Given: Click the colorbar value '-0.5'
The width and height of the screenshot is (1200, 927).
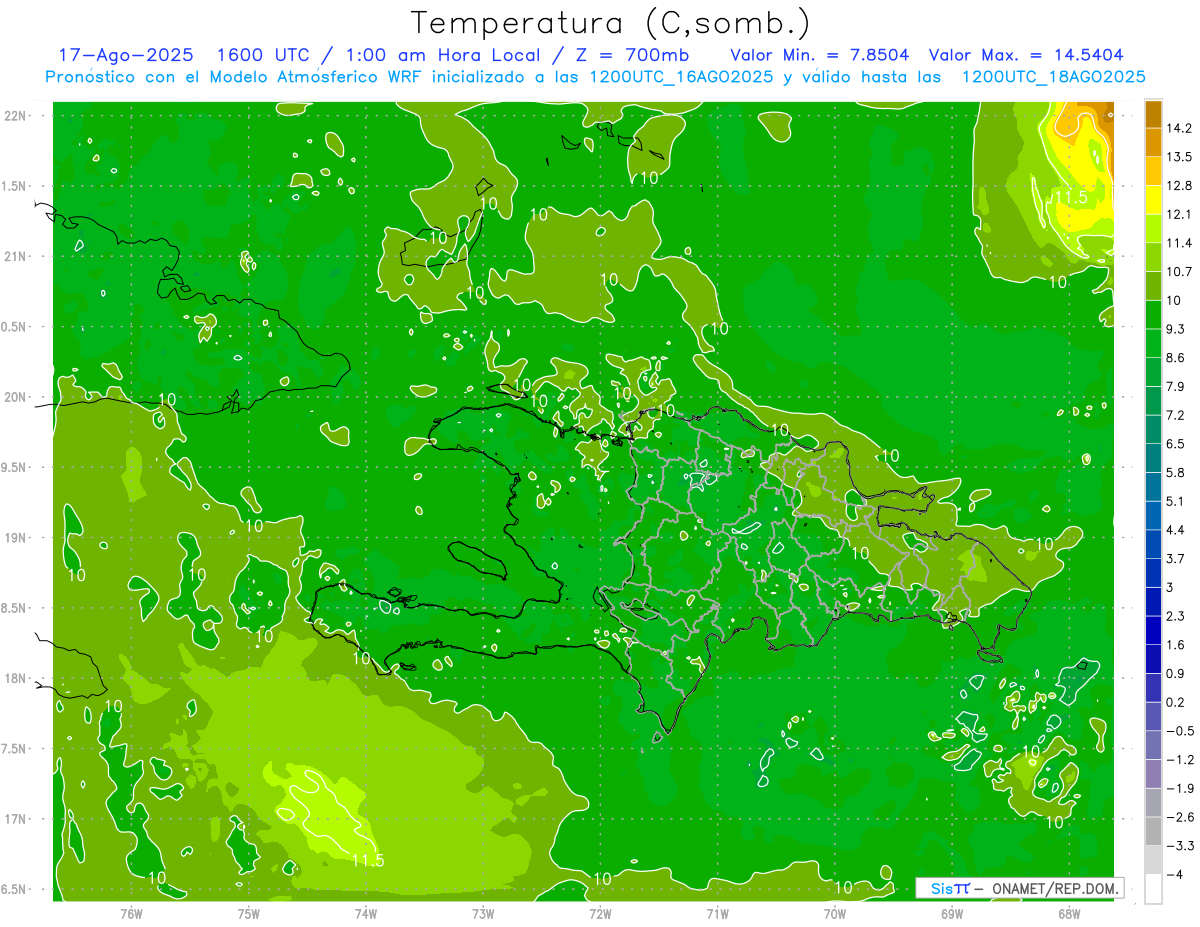Looking at the screenshot, I should coord(1179,731).
